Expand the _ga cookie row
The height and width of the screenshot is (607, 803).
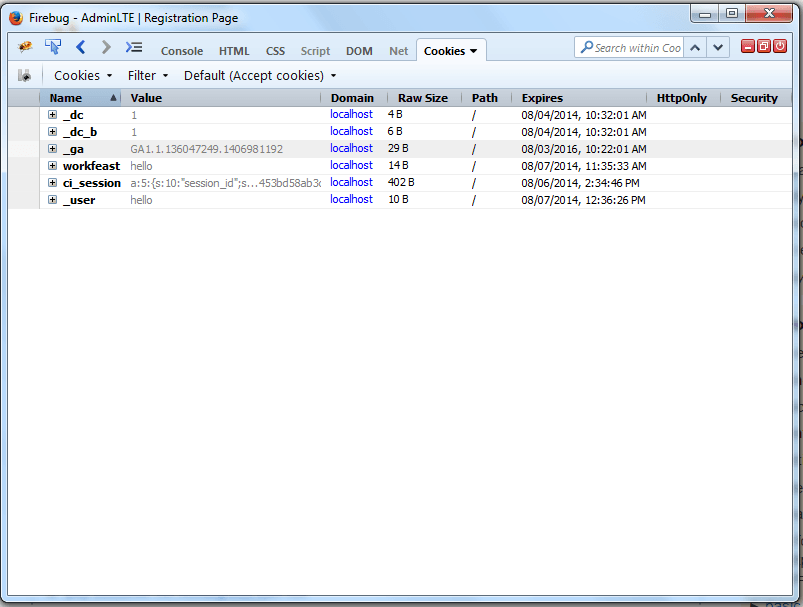tap(53, 149)
